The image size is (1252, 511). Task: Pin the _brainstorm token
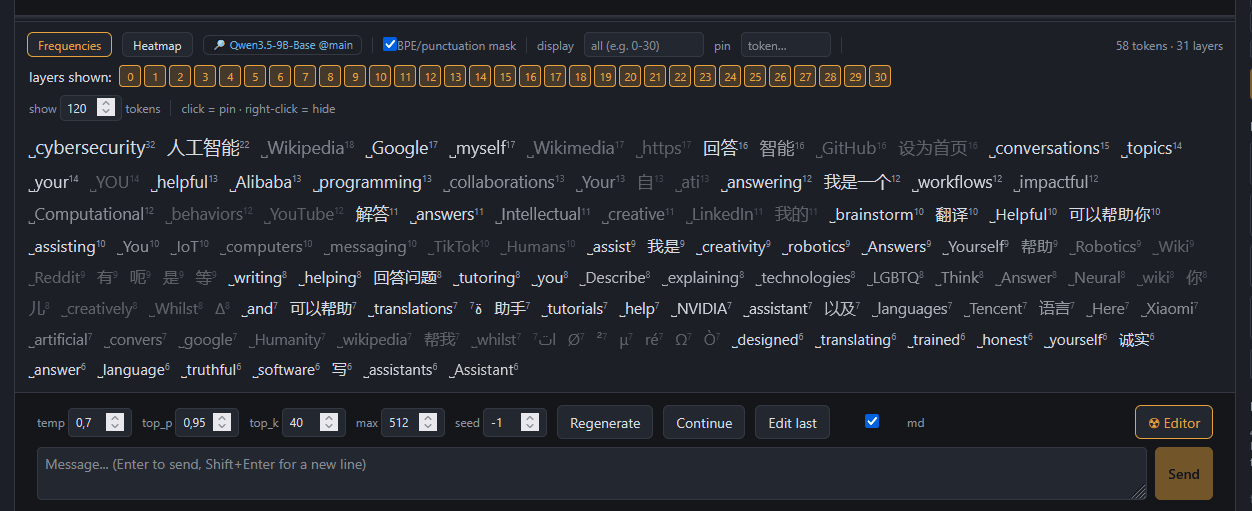tap(877, 214)
